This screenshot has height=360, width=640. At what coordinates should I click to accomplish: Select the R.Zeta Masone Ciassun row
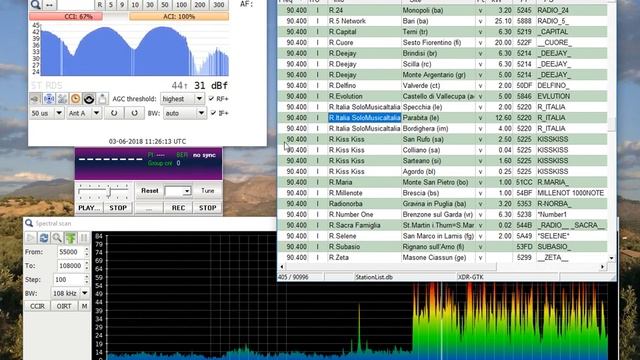tap(442, 258)
